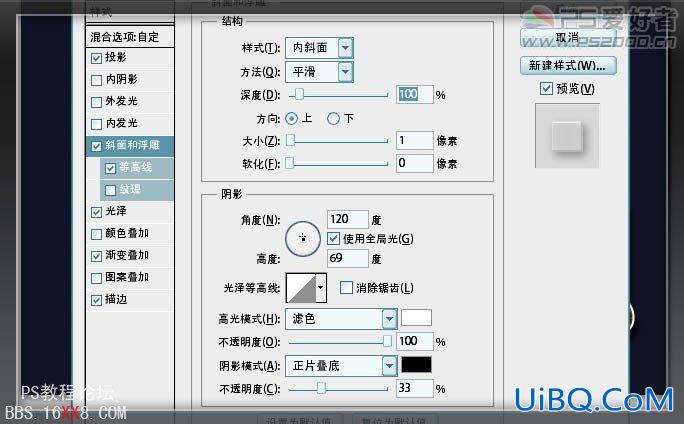Click the highlight opacity 100 field
This screenshot has width=684, height=424.
pyautogui.click(x=414, y=342)
